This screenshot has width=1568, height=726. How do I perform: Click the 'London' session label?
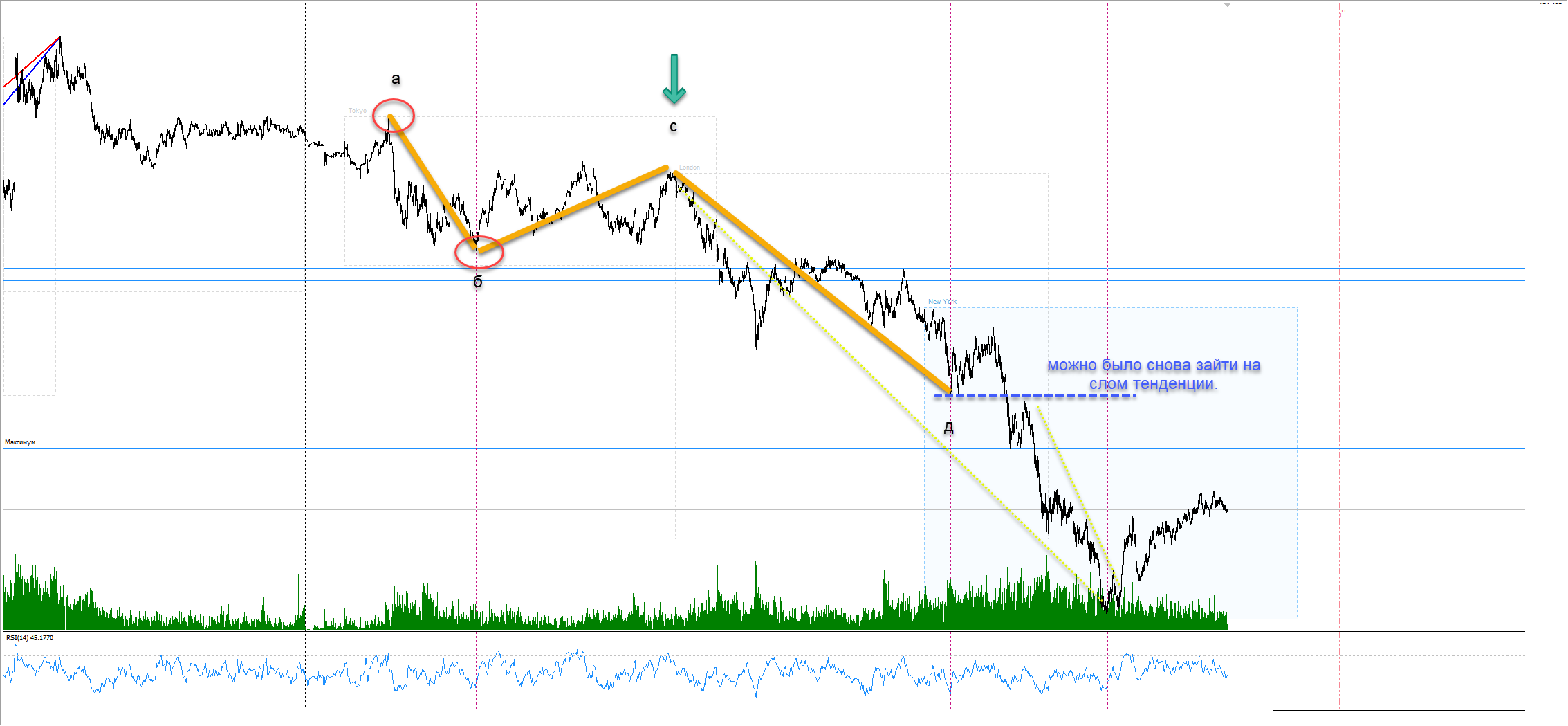(x=689, y=167)
